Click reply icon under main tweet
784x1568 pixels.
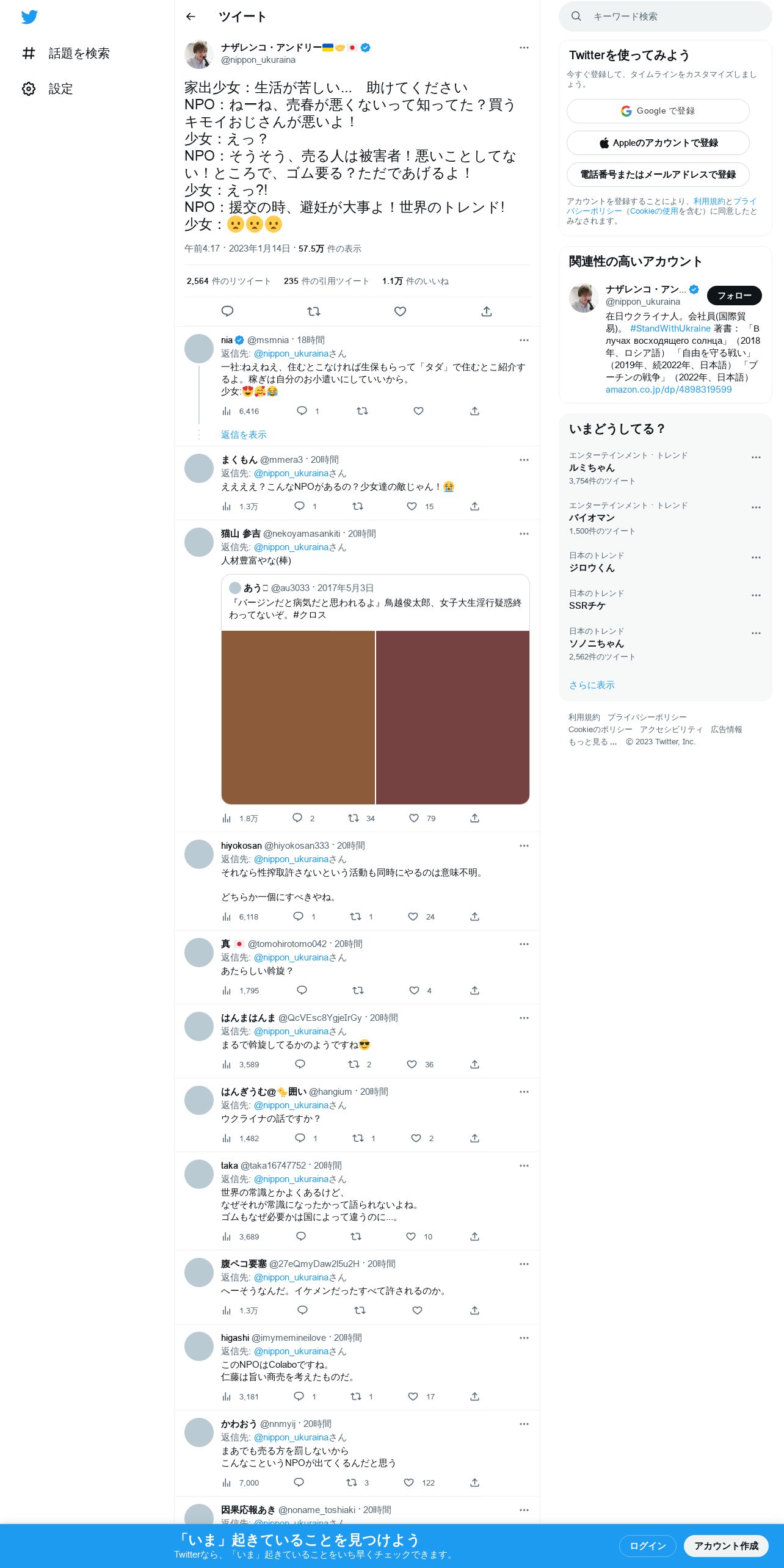pyautogui.click(x=227, y=311)
